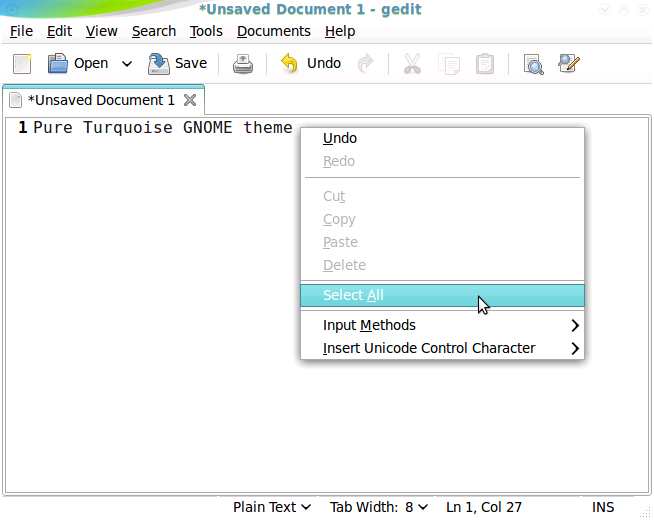Expand Insert Unicode Control Character submenu

point(443,348)
